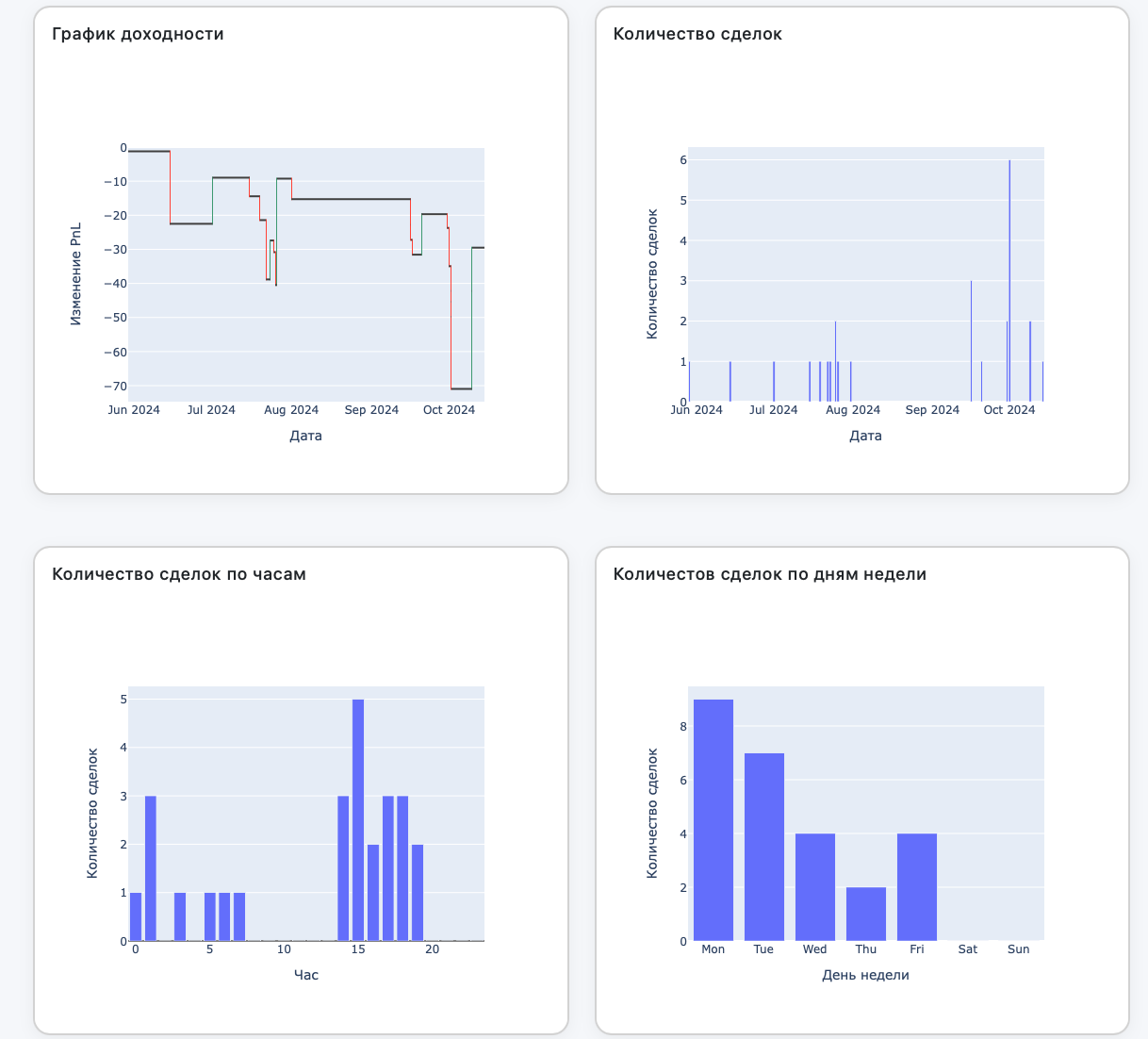1148x1039 pixels.
Task: Click the Wednesday bar in weekday chart
Action: (x=814, y=887)
